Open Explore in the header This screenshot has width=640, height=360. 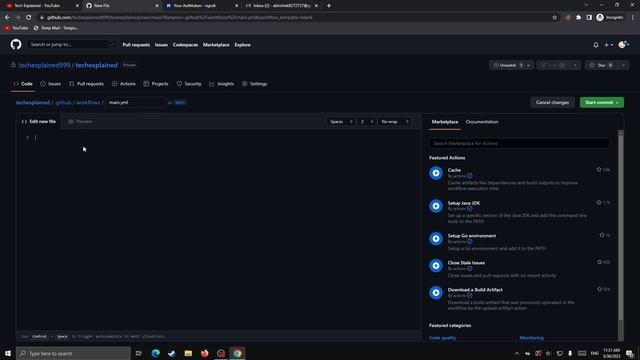click(x=242, y=45)
